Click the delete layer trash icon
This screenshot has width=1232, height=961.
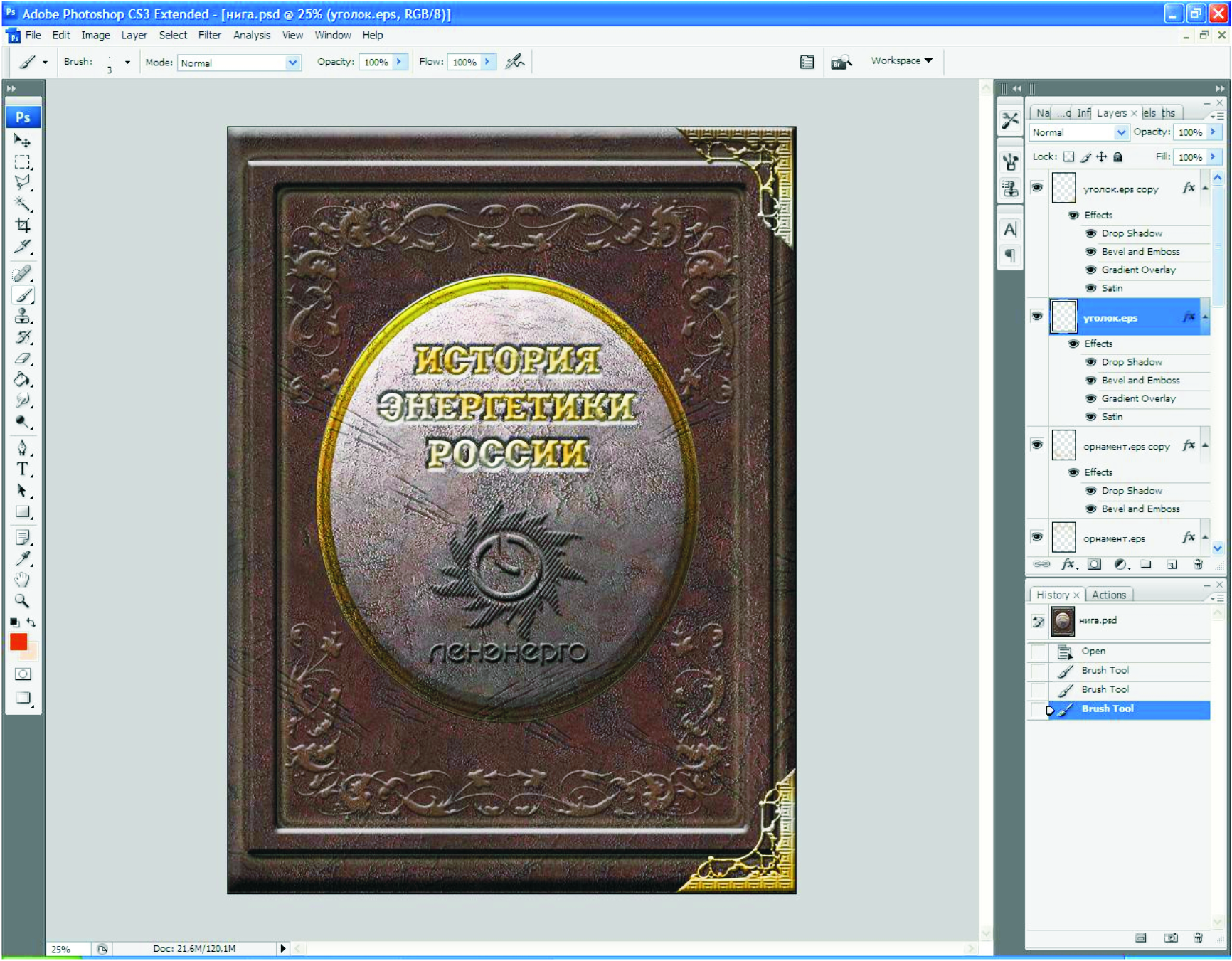(x=1198, y=565)
